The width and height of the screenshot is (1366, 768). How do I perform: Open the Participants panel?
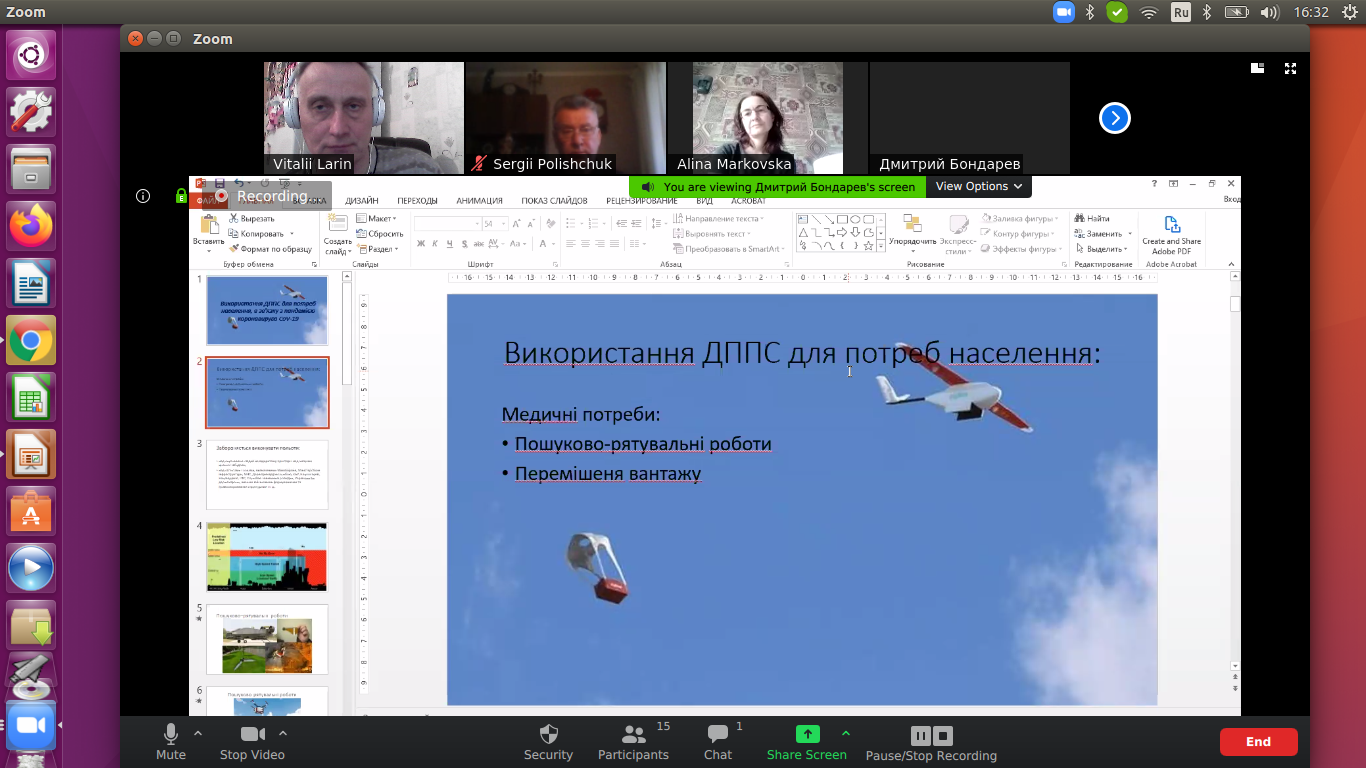pyautogui.click(x=633, y=742)
